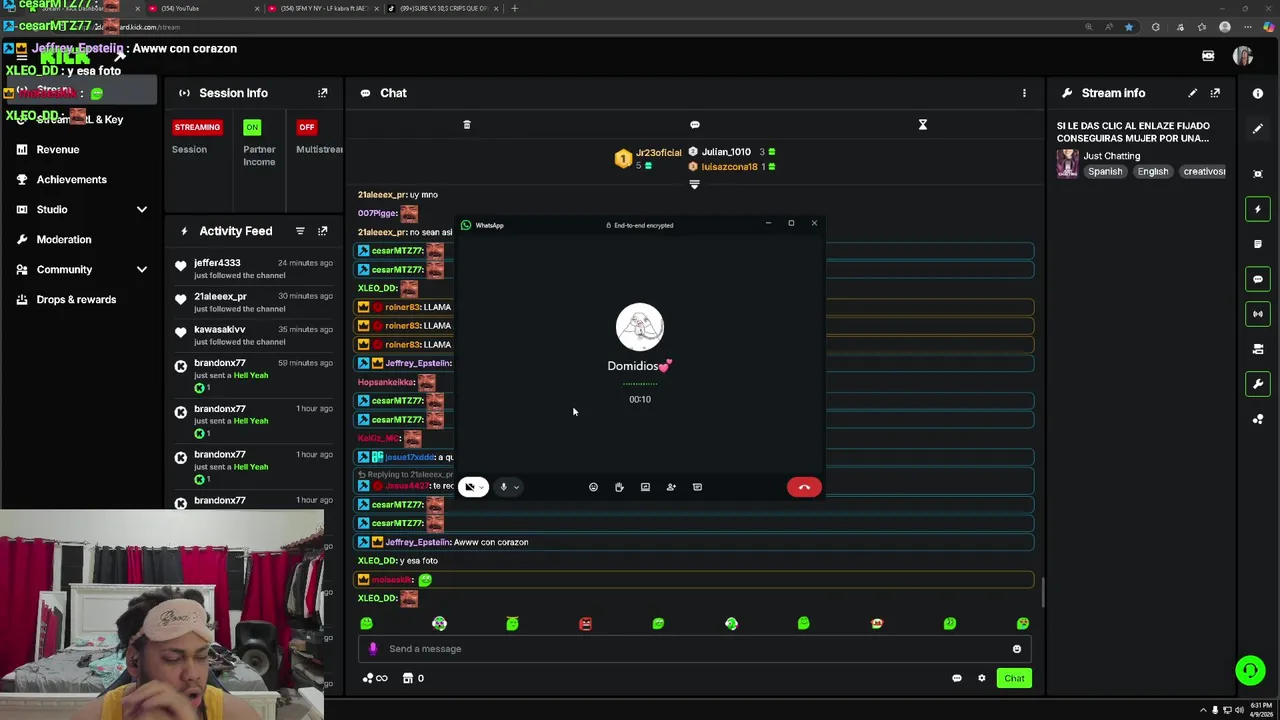Focus the Send a message field

click(695, 649)
